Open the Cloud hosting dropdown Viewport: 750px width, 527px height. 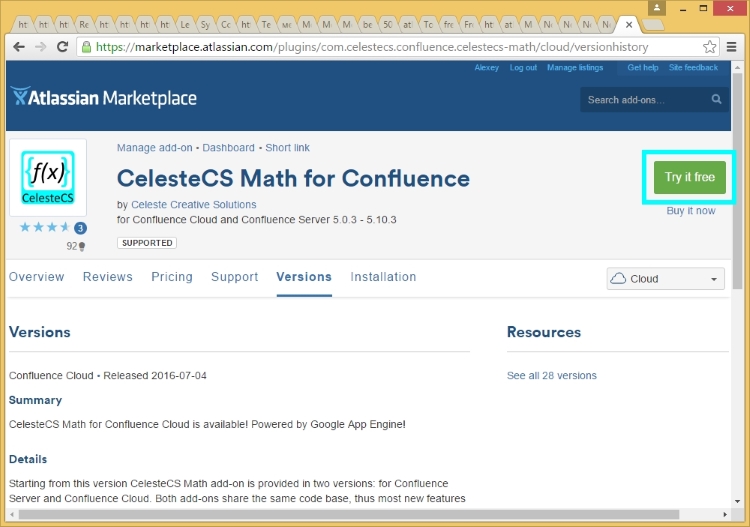[665, 278]
